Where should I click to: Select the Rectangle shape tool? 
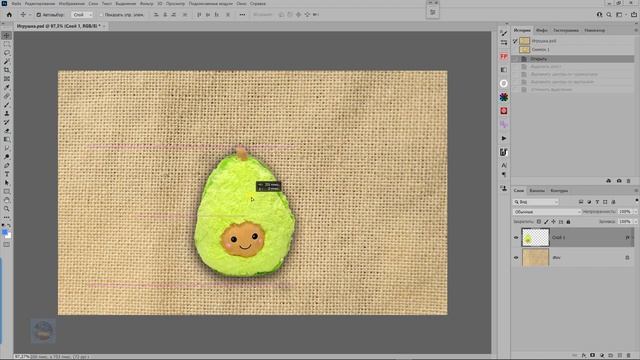point(7,191)
